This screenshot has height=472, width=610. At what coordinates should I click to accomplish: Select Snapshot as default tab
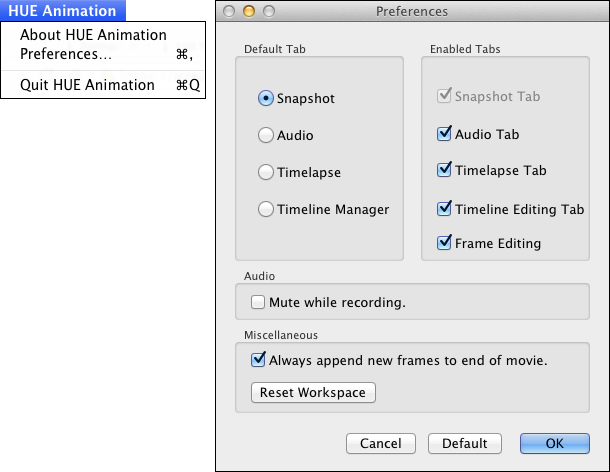coord(266,98)
